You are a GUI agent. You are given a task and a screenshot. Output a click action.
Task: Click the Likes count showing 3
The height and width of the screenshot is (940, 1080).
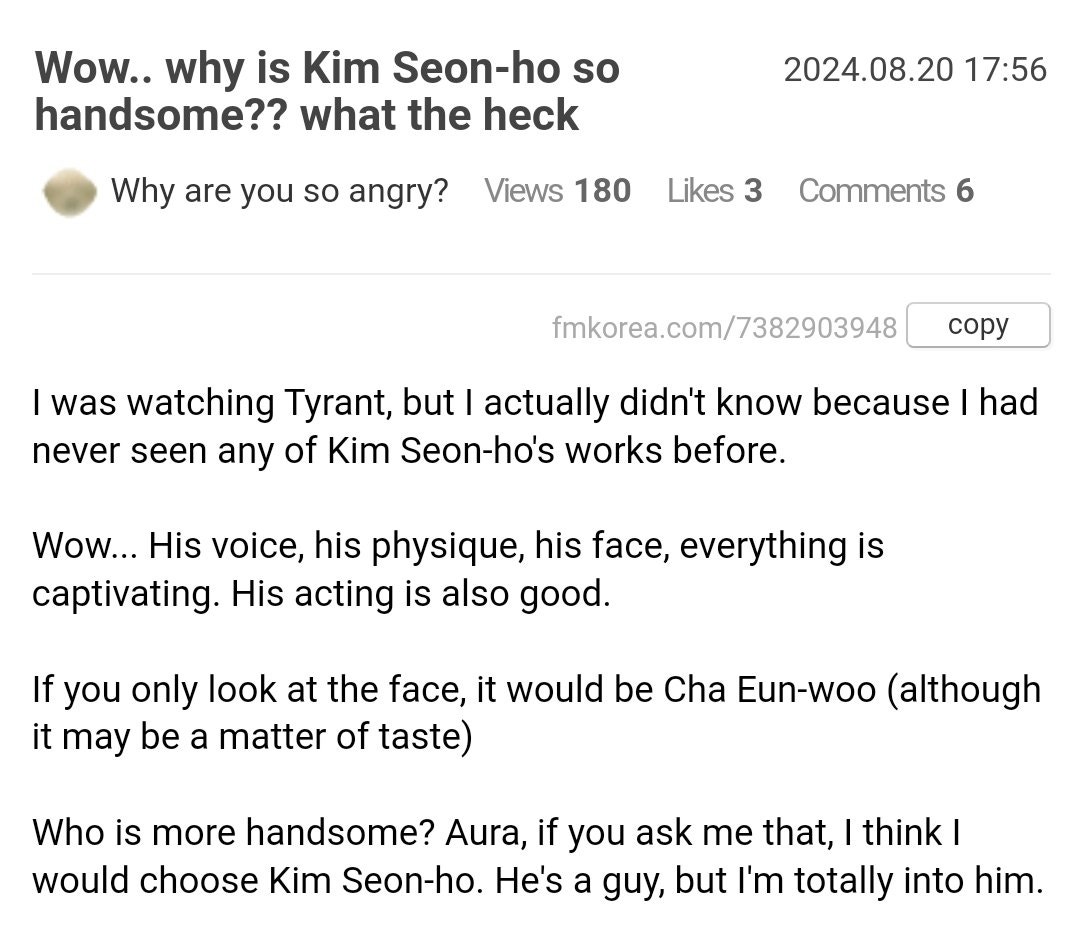(753, 191)
